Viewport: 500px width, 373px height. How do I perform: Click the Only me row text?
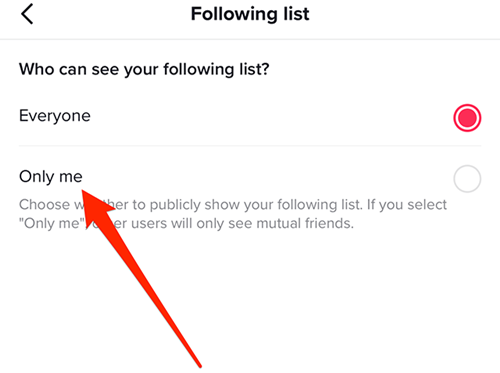pos(51,177)
